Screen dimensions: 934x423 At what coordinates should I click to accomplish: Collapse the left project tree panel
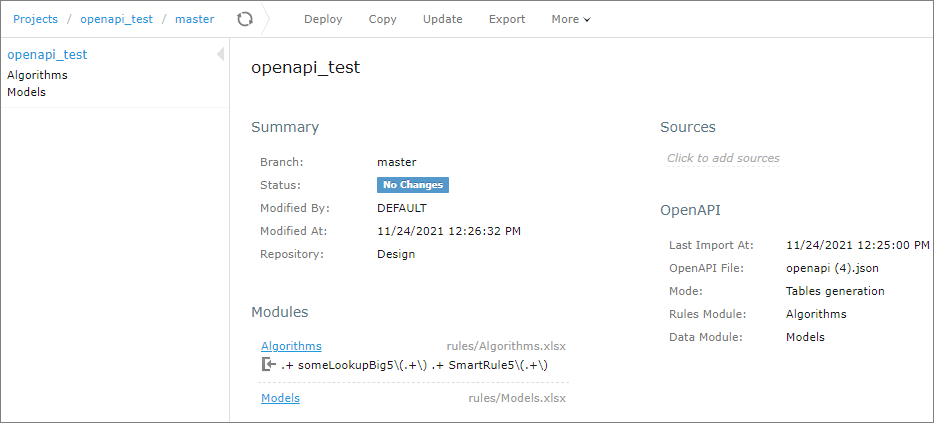pyautogui.click(x=220, y=55)
